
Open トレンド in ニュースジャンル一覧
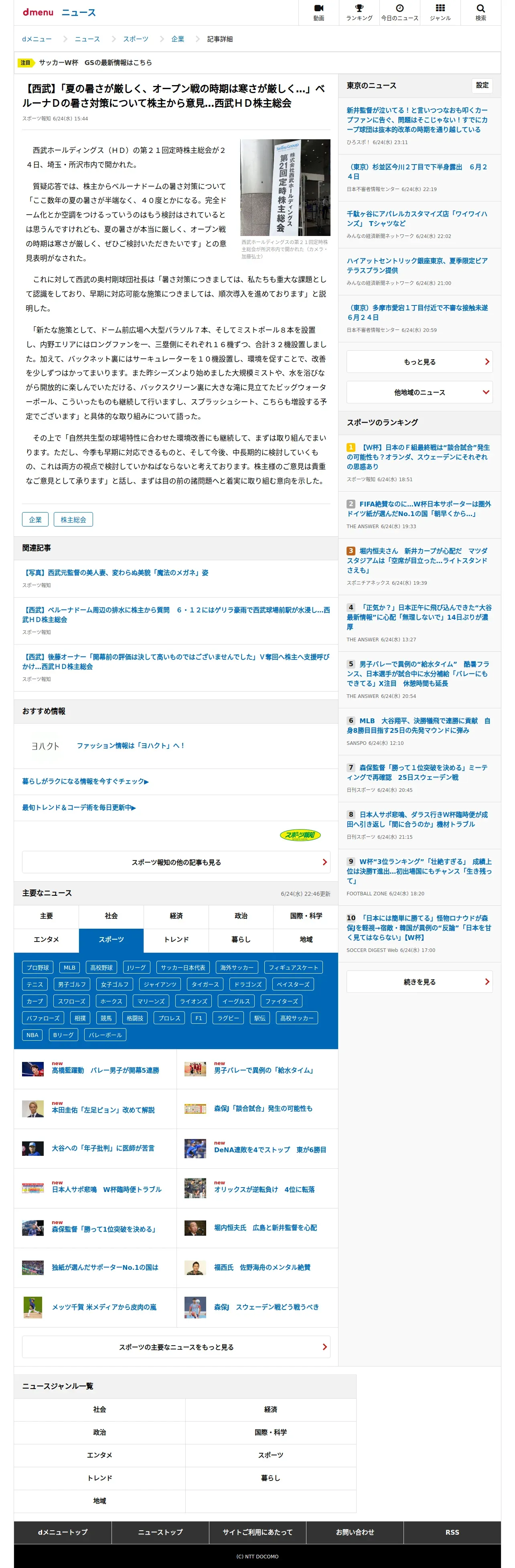pyautogui.click(x=100, y=1478)
